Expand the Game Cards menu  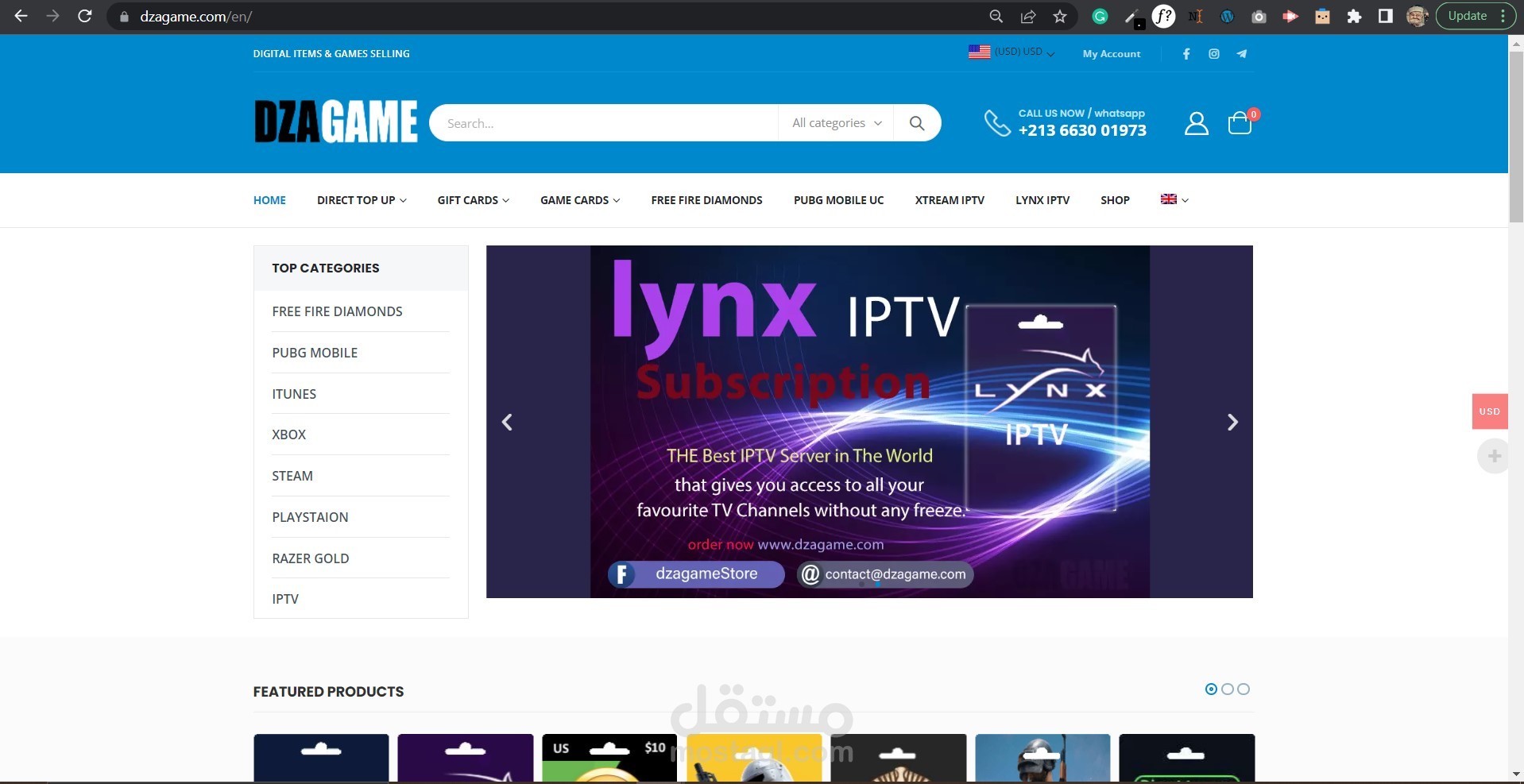[580, 200]
